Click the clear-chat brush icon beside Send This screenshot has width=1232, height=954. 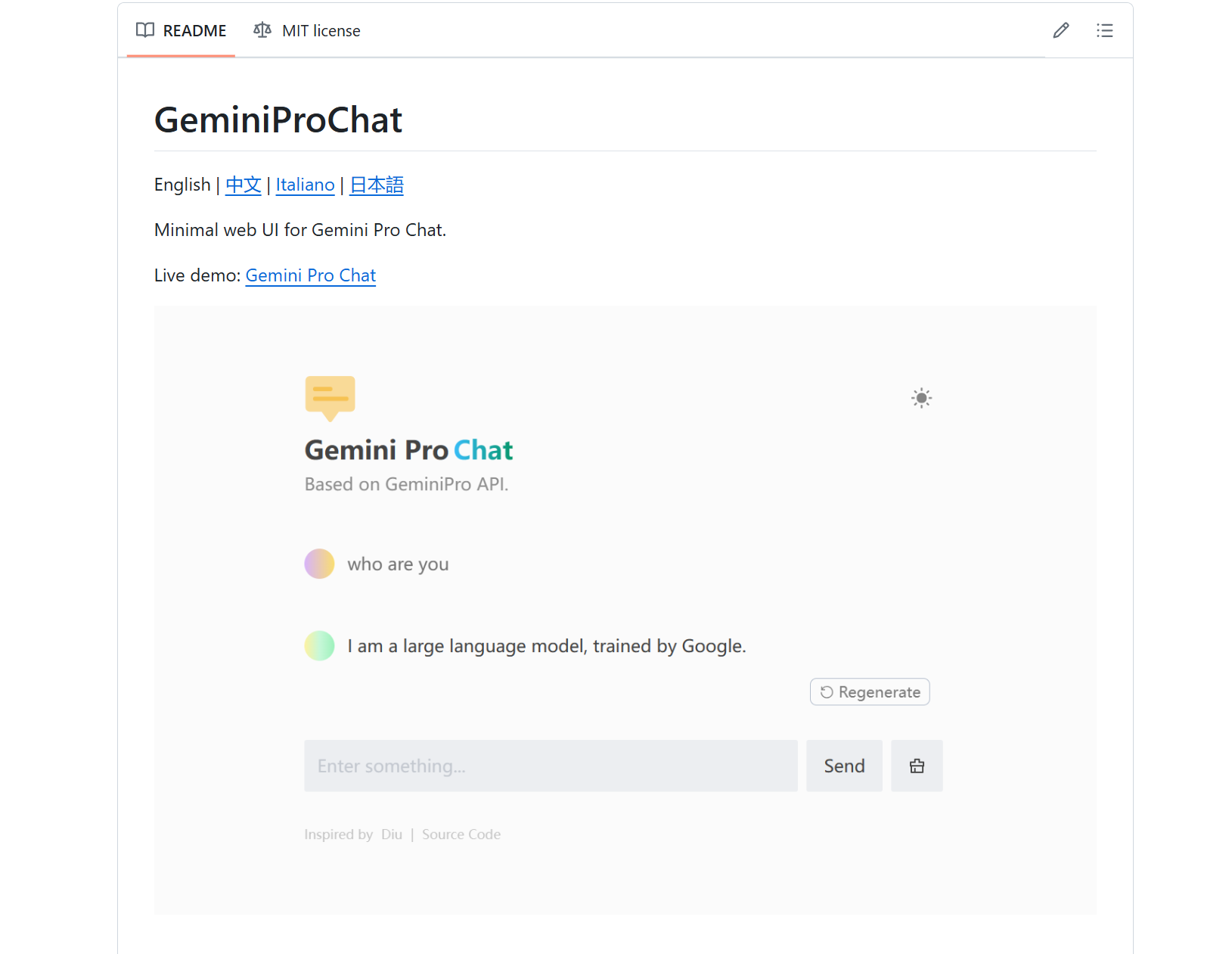click(x=917, y=766)
